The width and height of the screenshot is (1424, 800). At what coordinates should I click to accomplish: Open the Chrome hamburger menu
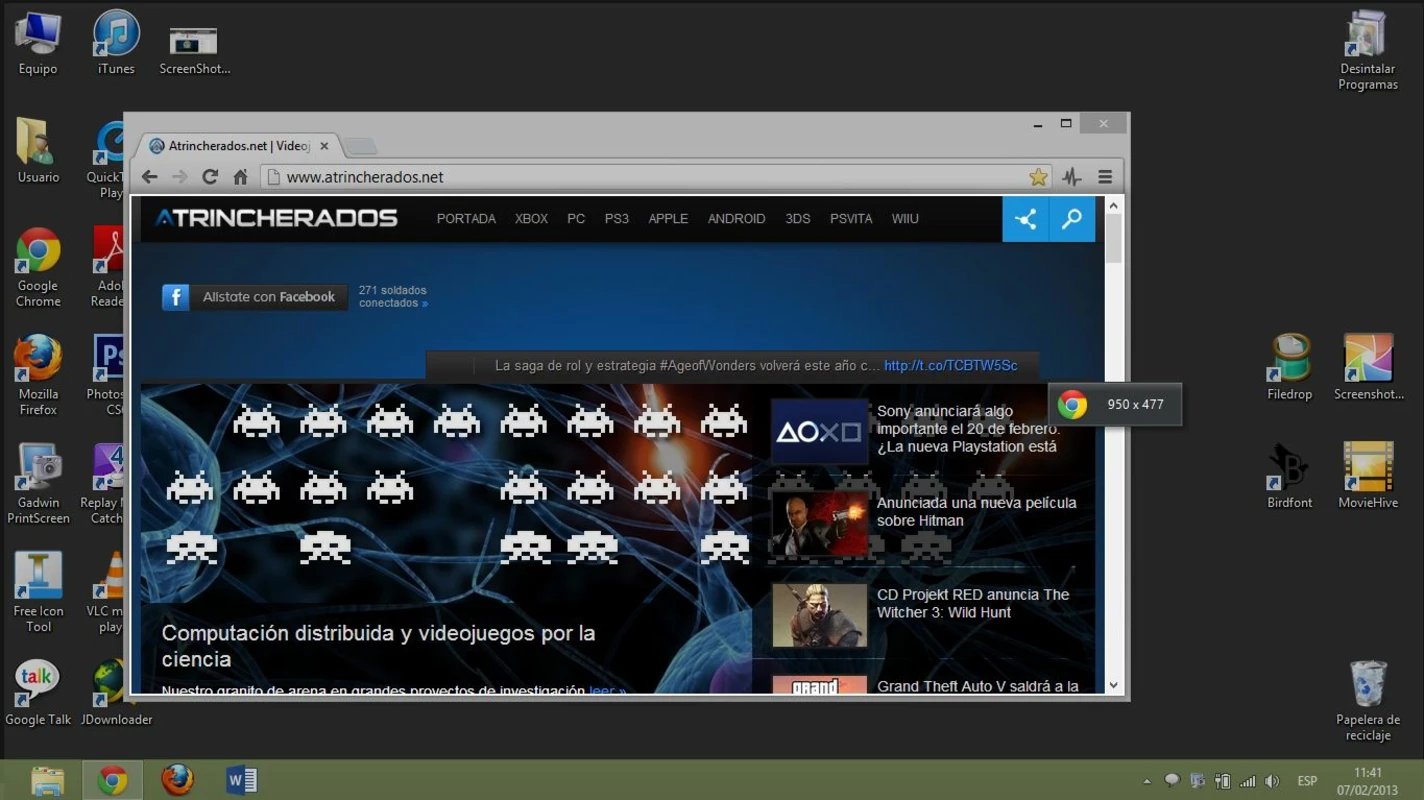(1105, 177)
